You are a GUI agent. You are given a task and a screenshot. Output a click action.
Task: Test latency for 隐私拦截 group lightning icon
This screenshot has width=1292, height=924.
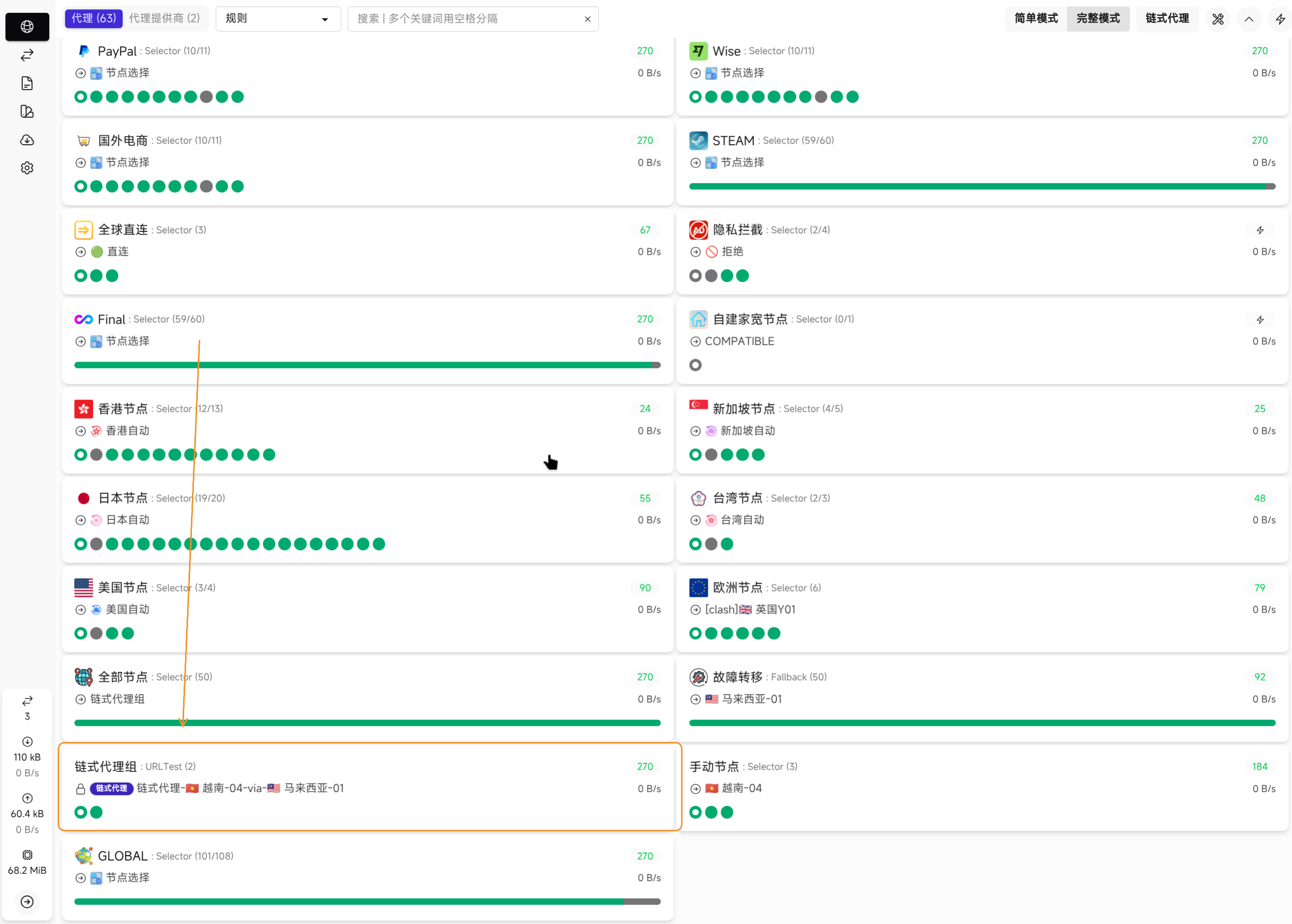coord(1260,230)
